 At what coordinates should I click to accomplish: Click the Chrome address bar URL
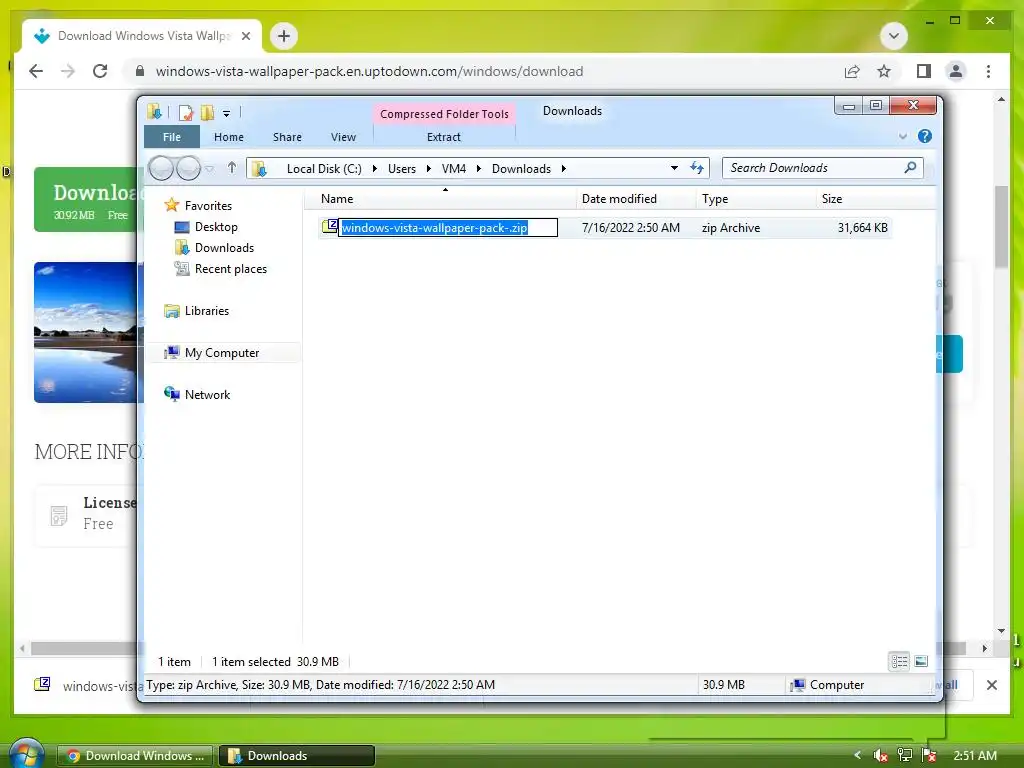click(369, 72)
